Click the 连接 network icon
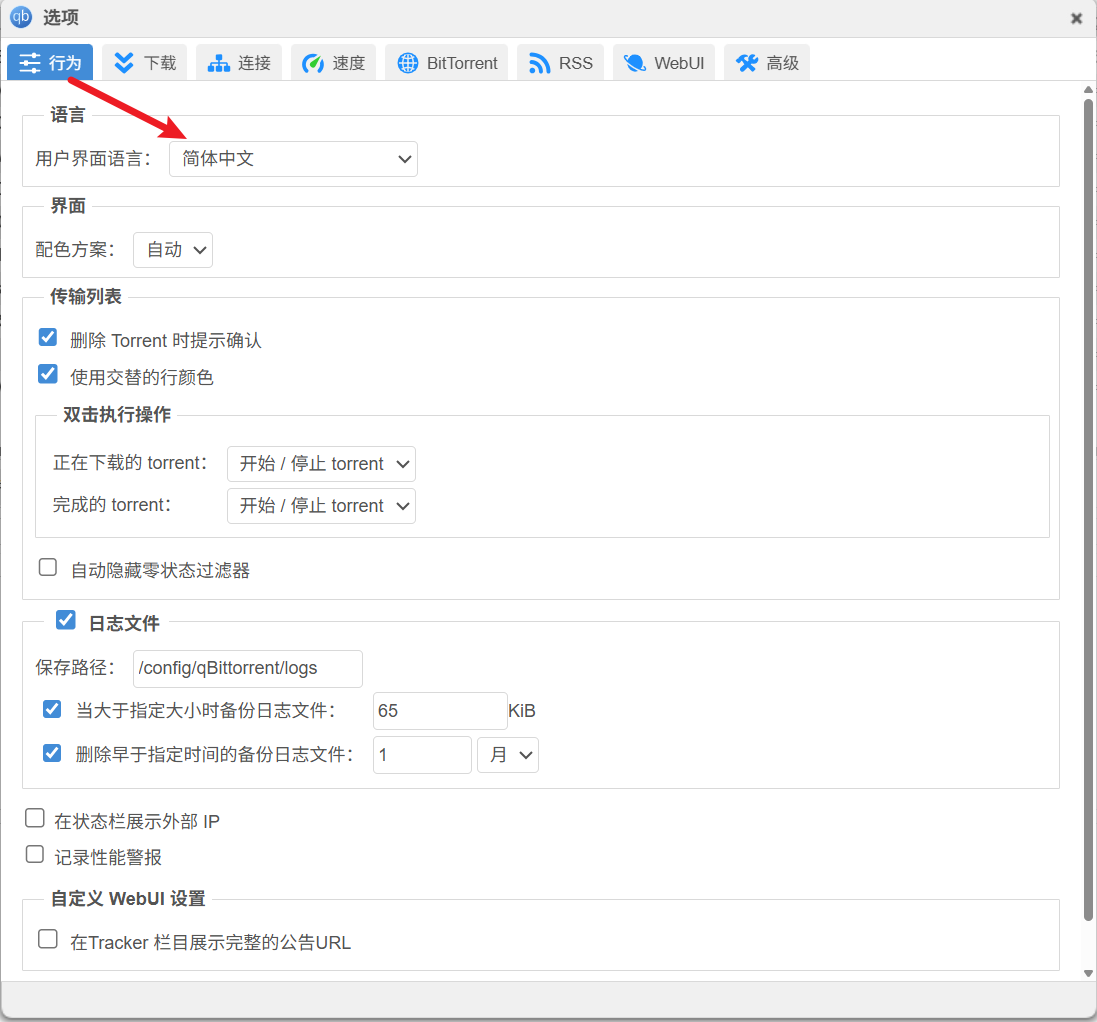 click(218, 63)
